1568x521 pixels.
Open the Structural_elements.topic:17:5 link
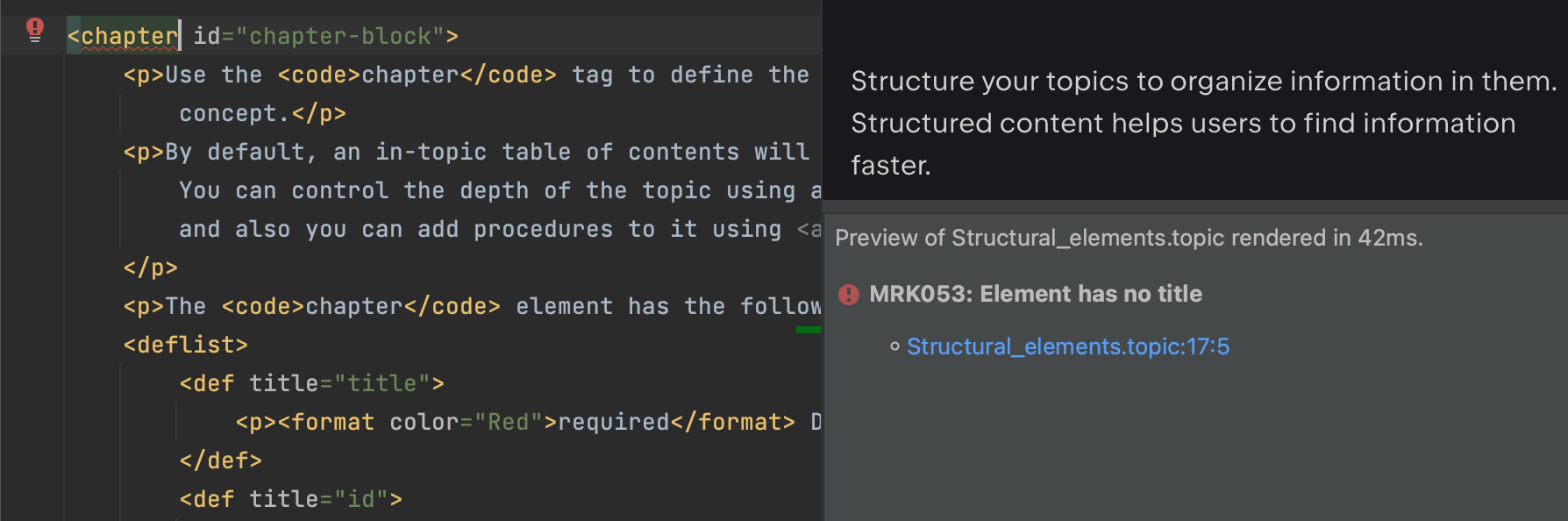pos(1067,346)
